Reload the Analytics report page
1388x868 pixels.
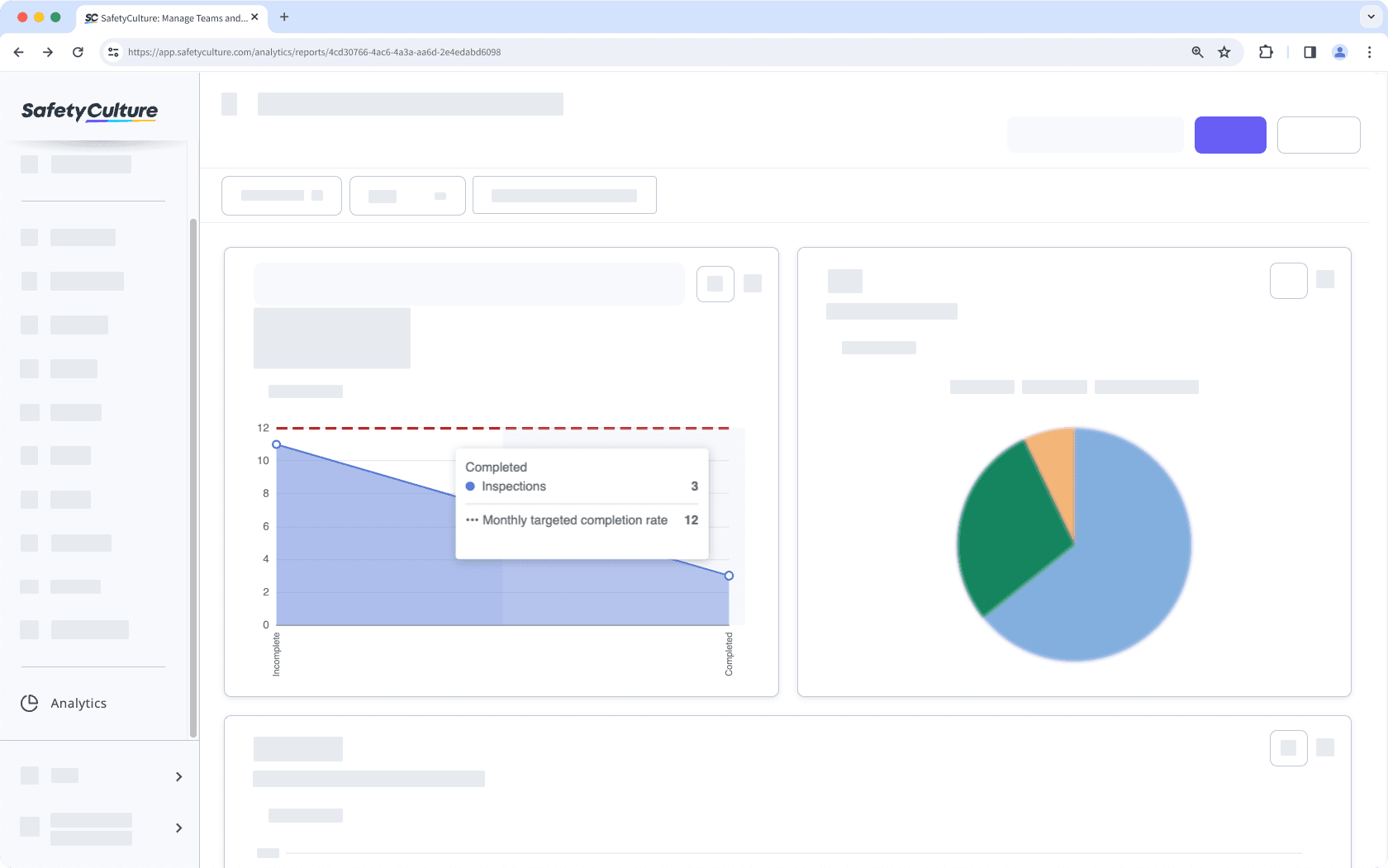pos(78,51)
